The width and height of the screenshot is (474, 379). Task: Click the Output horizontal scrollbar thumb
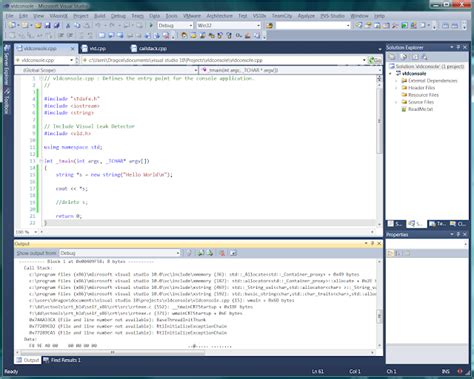[113, 352]
